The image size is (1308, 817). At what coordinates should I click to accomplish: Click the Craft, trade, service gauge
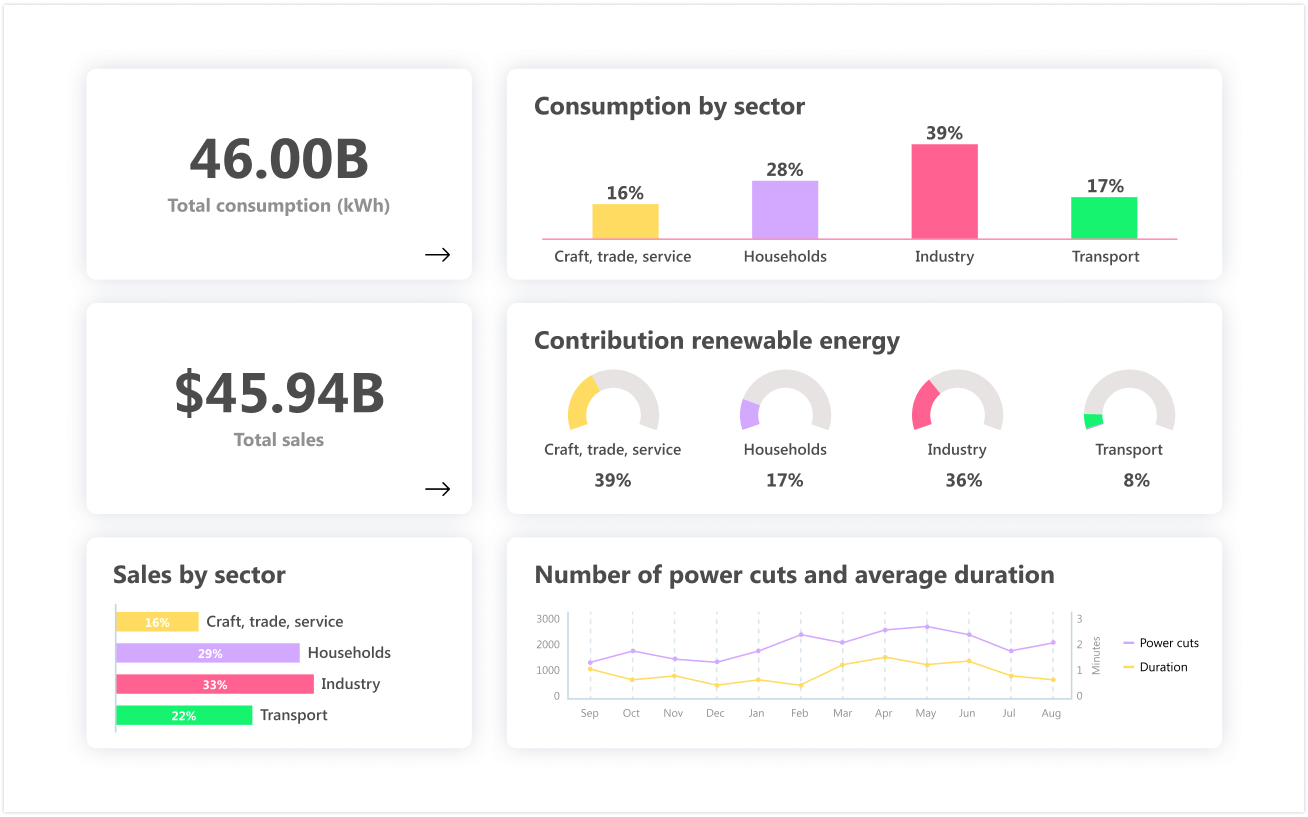(612, 402)
